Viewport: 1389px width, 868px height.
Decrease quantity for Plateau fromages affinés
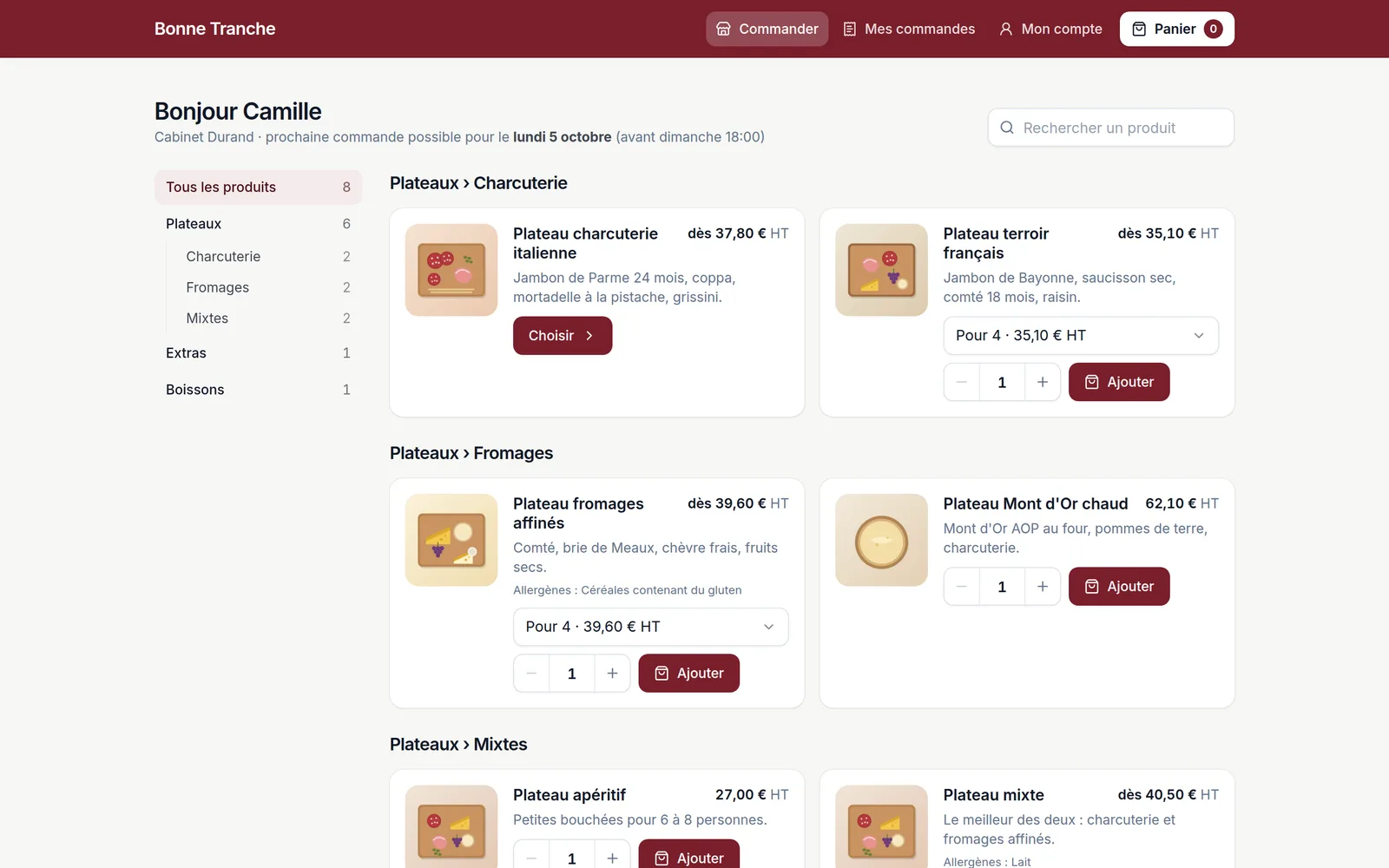point(531,674)
